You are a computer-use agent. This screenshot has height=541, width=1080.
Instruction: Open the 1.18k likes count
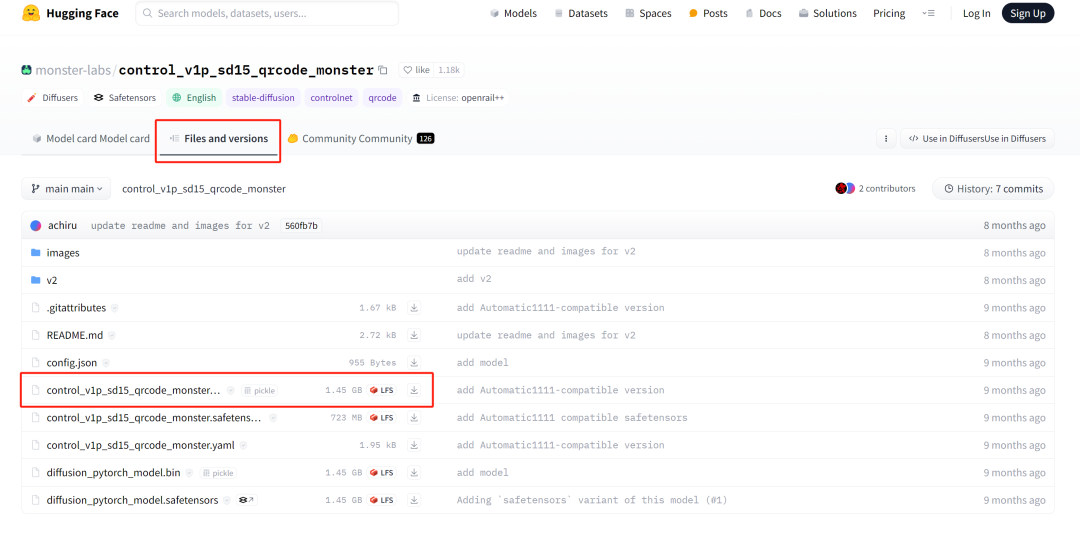pos(450,70)
